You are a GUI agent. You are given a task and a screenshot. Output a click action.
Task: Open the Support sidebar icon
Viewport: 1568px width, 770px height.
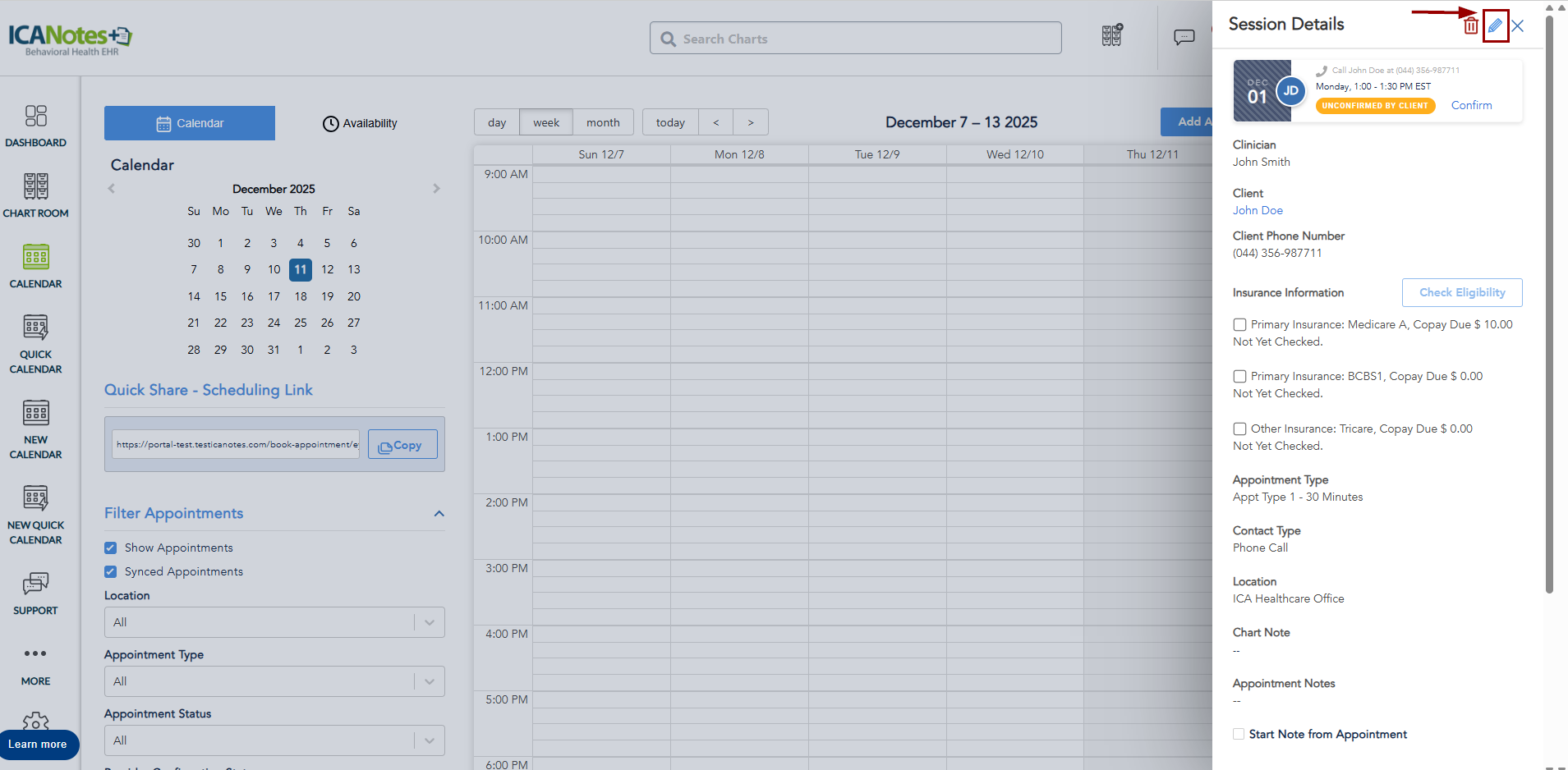35,593
